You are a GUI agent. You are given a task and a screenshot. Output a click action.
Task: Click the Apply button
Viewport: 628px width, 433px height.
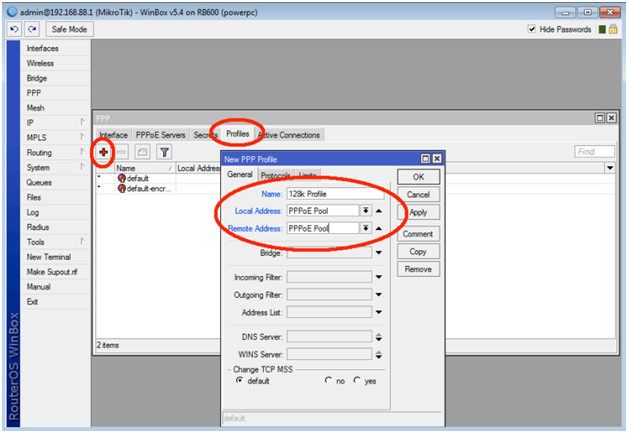point(418,212)
